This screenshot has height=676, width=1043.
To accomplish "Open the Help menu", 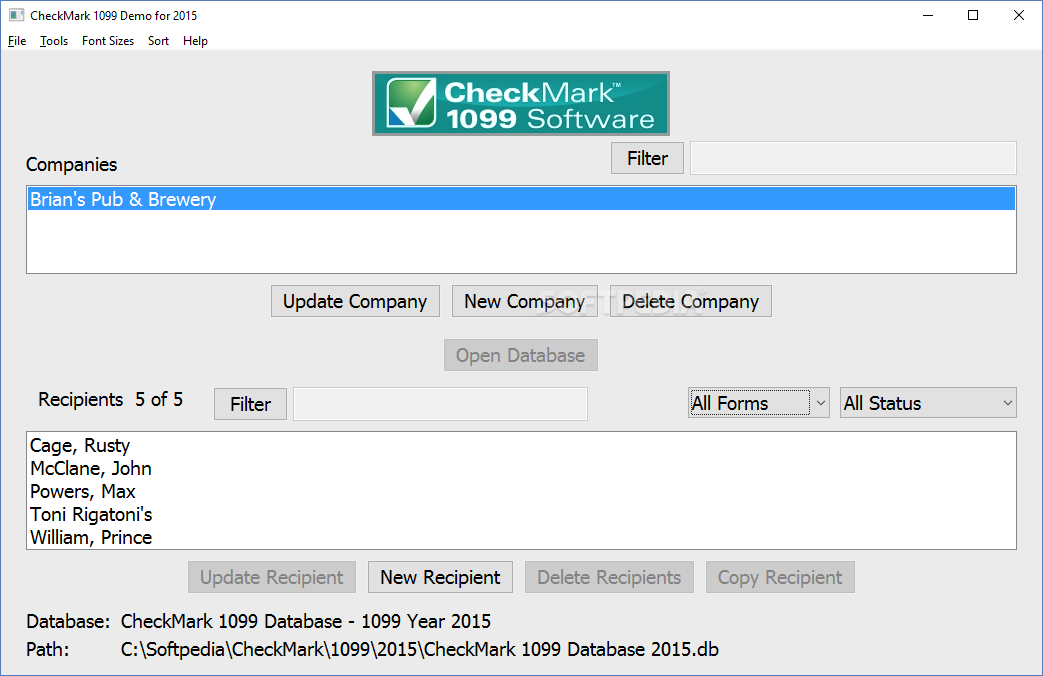I will click(196, 41).
